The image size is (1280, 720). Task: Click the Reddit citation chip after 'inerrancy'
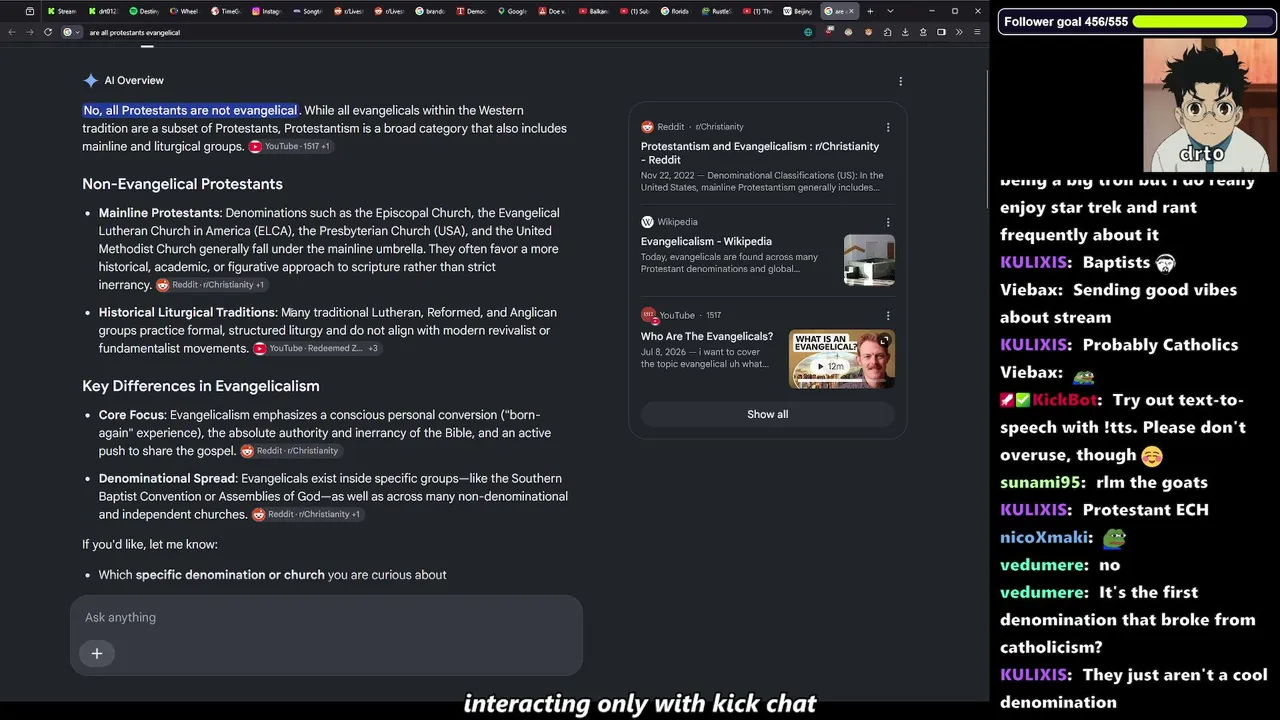pyautogui.click(x=211, y=285)
